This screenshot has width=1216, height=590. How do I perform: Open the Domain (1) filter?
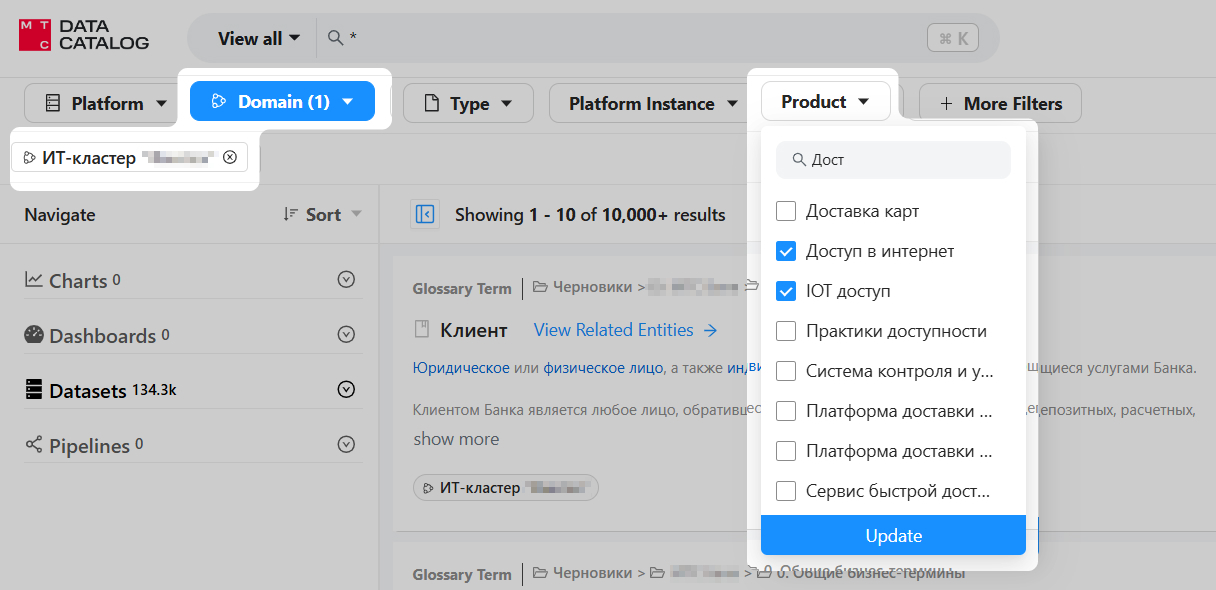coord(282,101)
